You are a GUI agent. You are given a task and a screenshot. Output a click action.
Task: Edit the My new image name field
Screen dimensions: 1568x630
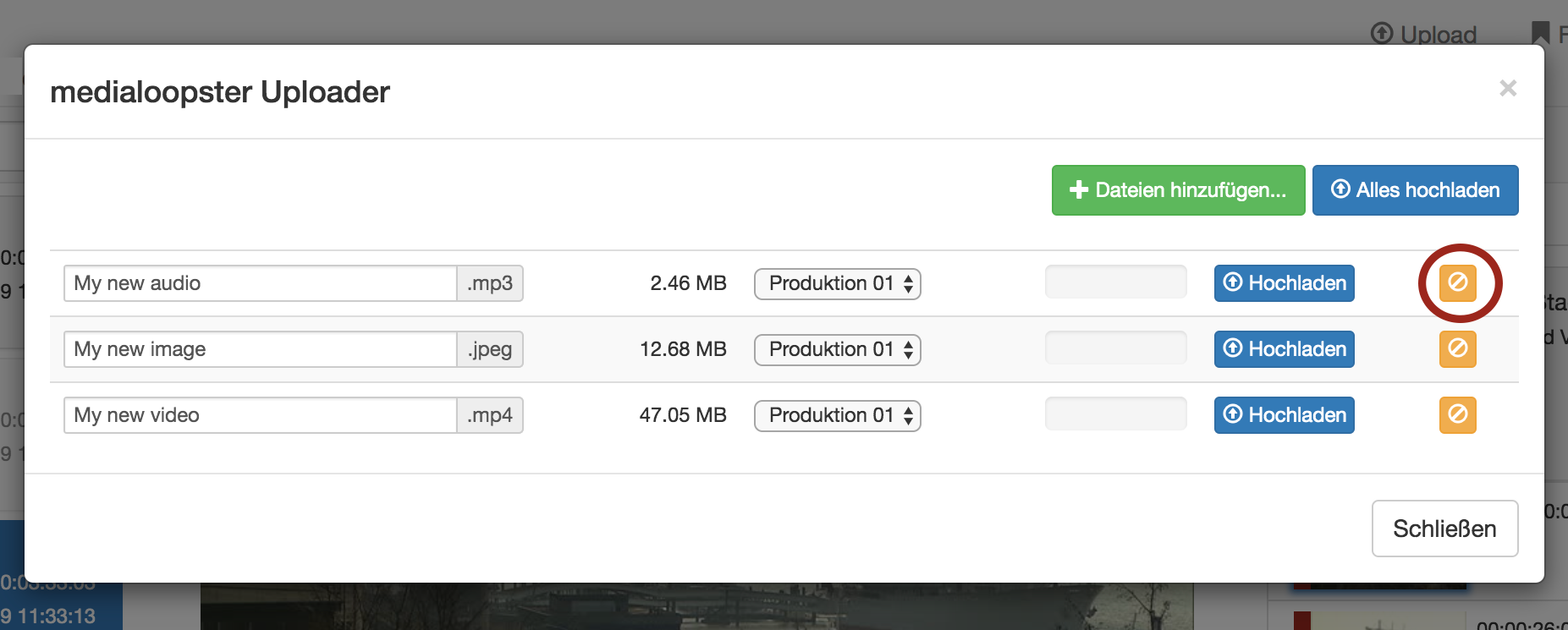click(x=260, y=349)
